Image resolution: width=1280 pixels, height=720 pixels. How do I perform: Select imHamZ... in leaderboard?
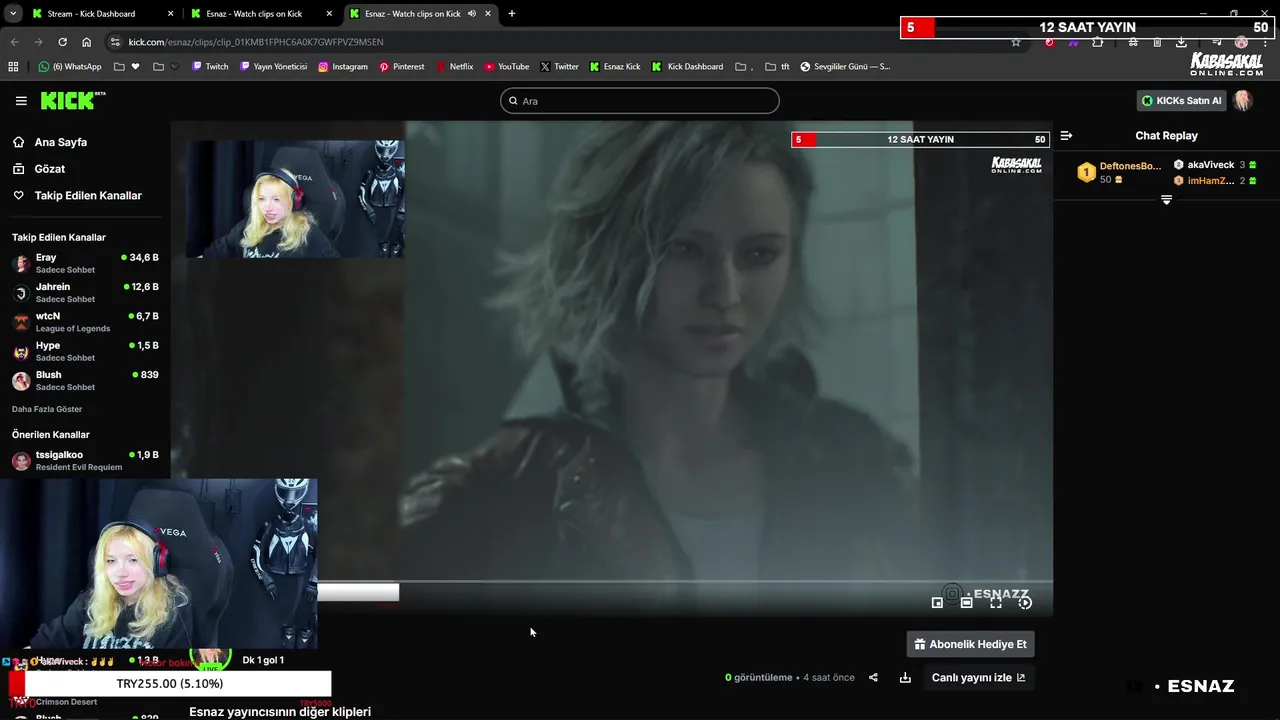coord(1215,181)
